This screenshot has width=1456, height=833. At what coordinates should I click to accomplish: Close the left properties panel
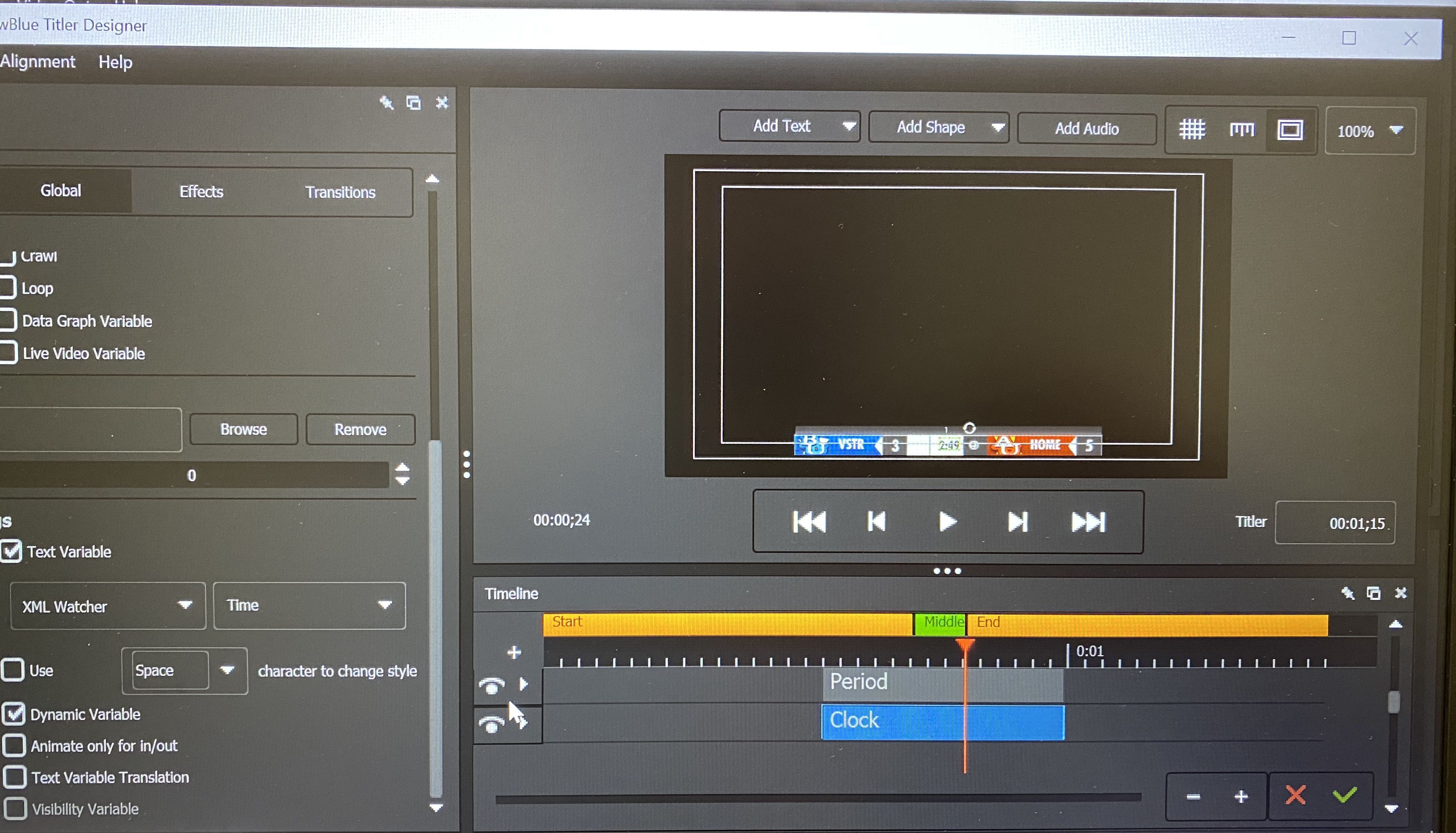(x=442, y=103)
